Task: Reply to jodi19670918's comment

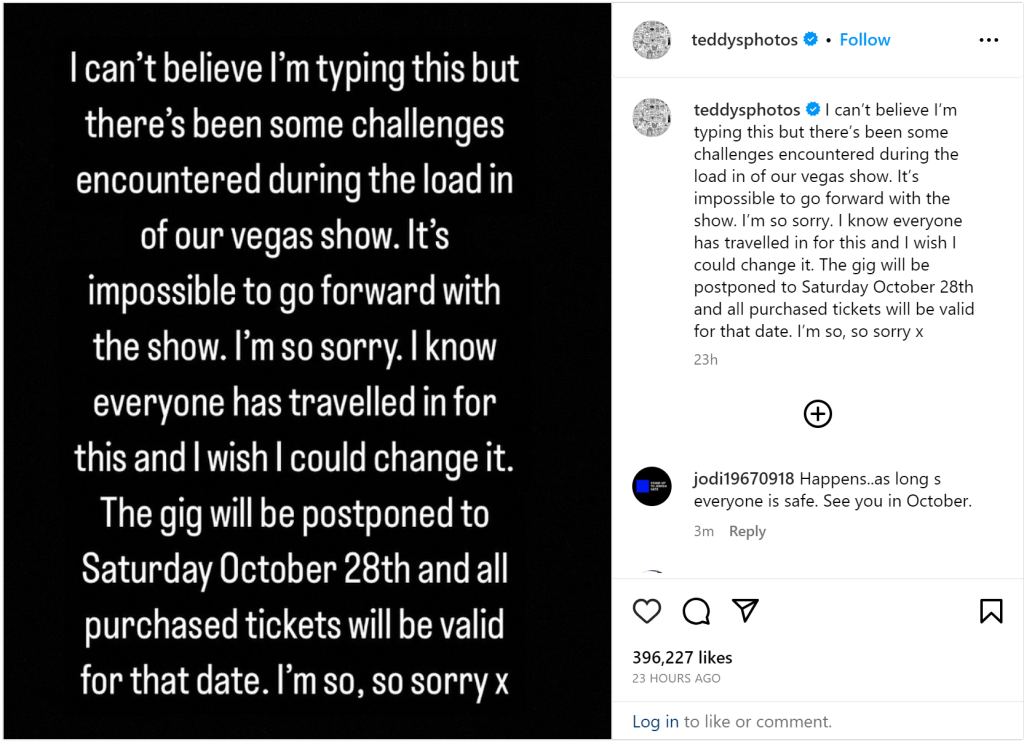Action: [x=747, y=532]
